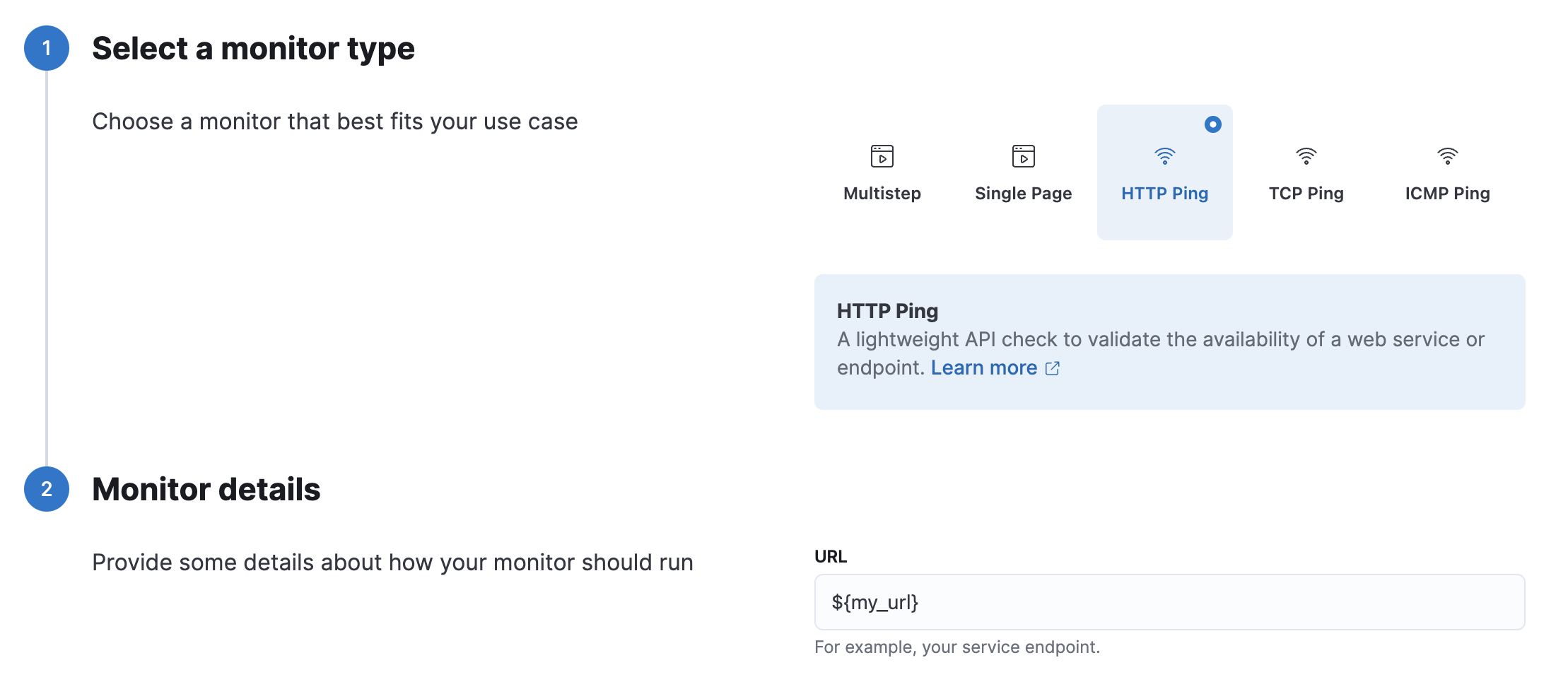Select the Multistep monitor icon
The width and height of the screenshot is (1568, 677).
[882, 157]
